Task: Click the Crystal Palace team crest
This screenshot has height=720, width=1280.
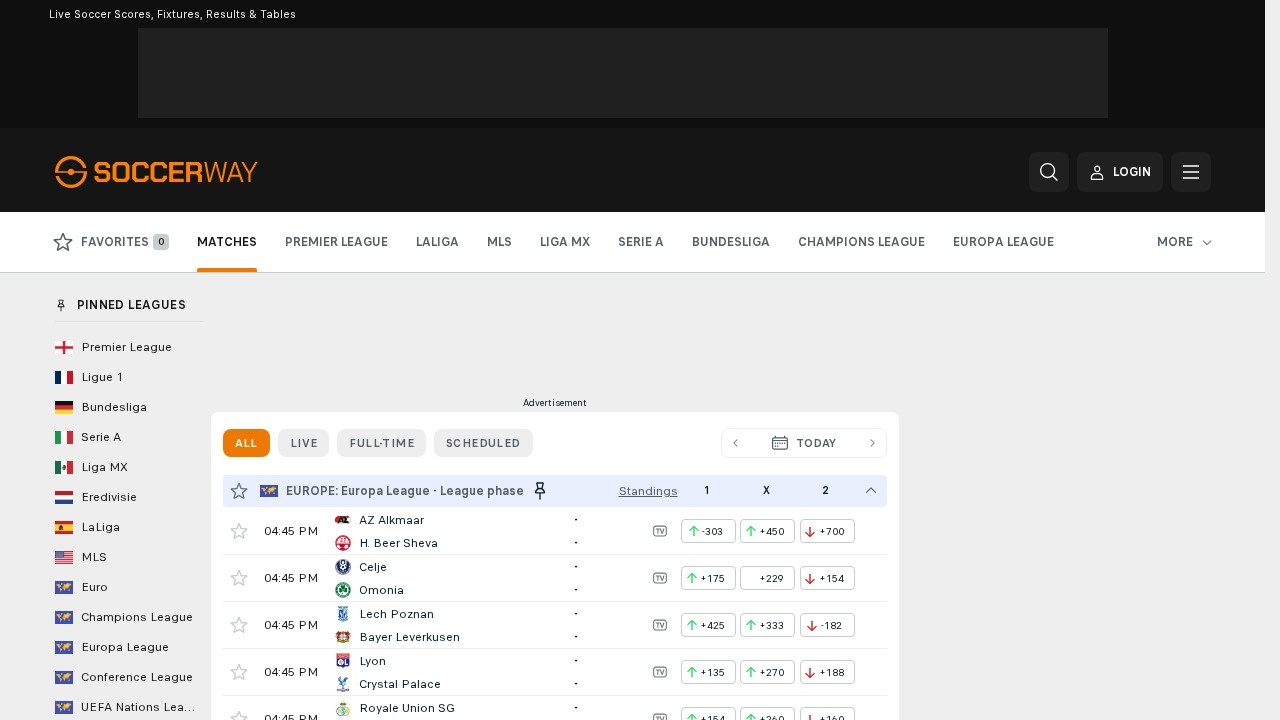Action: (x=343, y=684)
